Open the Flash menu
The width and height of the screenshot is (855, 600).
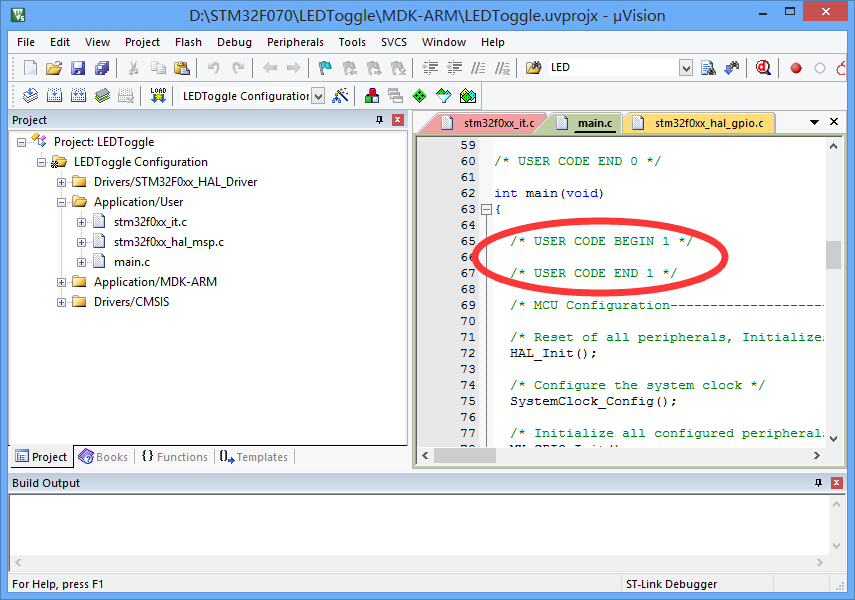[x=188, y=42]
